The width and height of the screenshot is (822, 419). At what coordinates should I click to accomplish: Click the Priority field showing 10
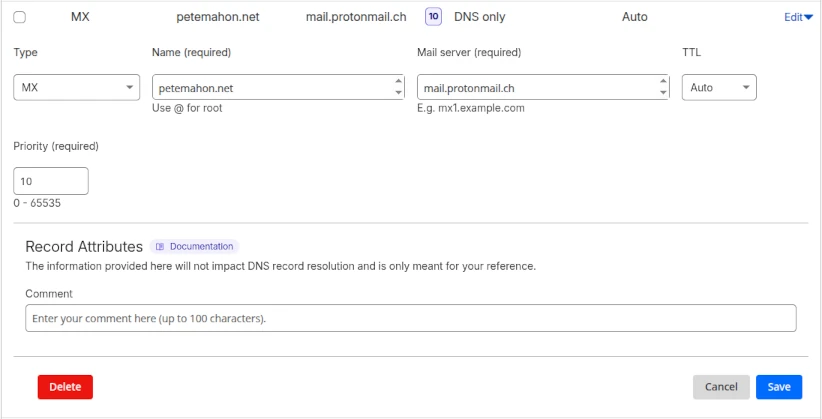51,181
